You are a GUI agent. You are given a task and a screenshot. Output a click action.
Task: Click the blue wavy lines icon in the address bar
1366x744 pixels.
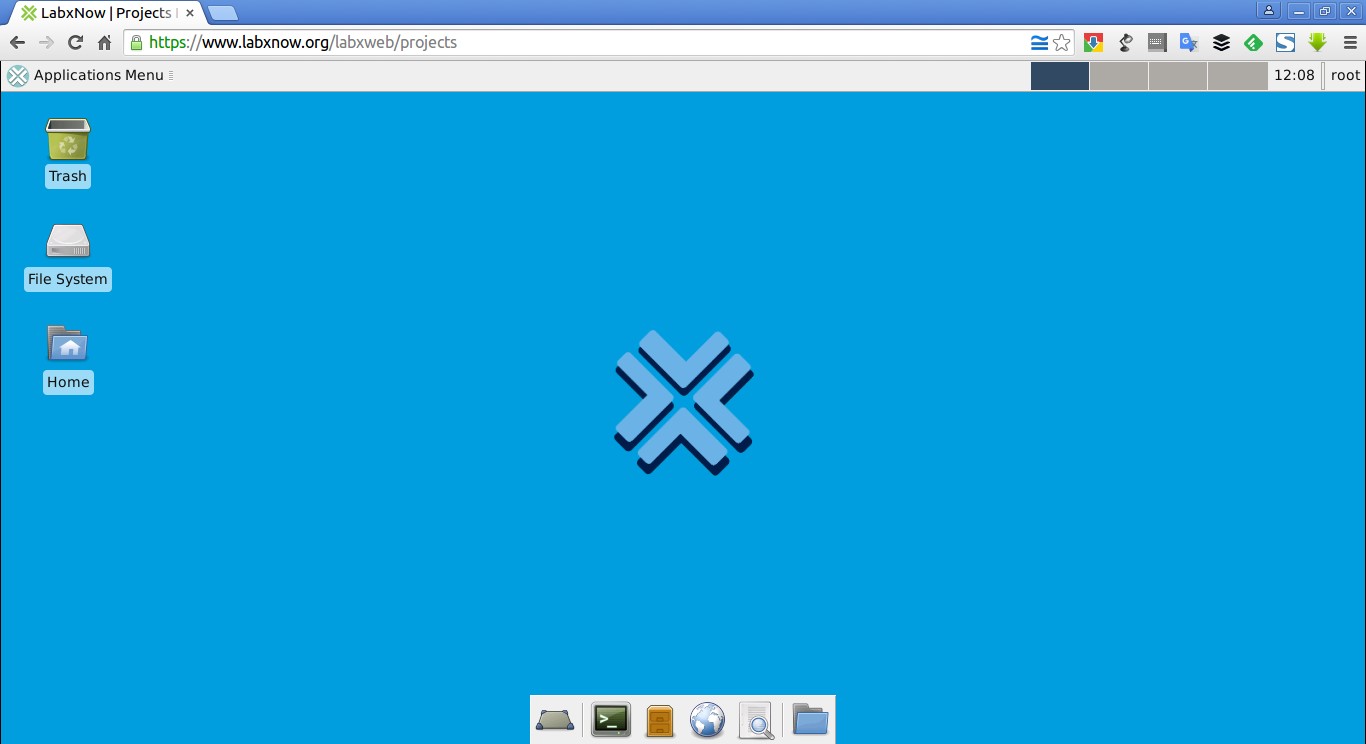[x=1040, y=42]
